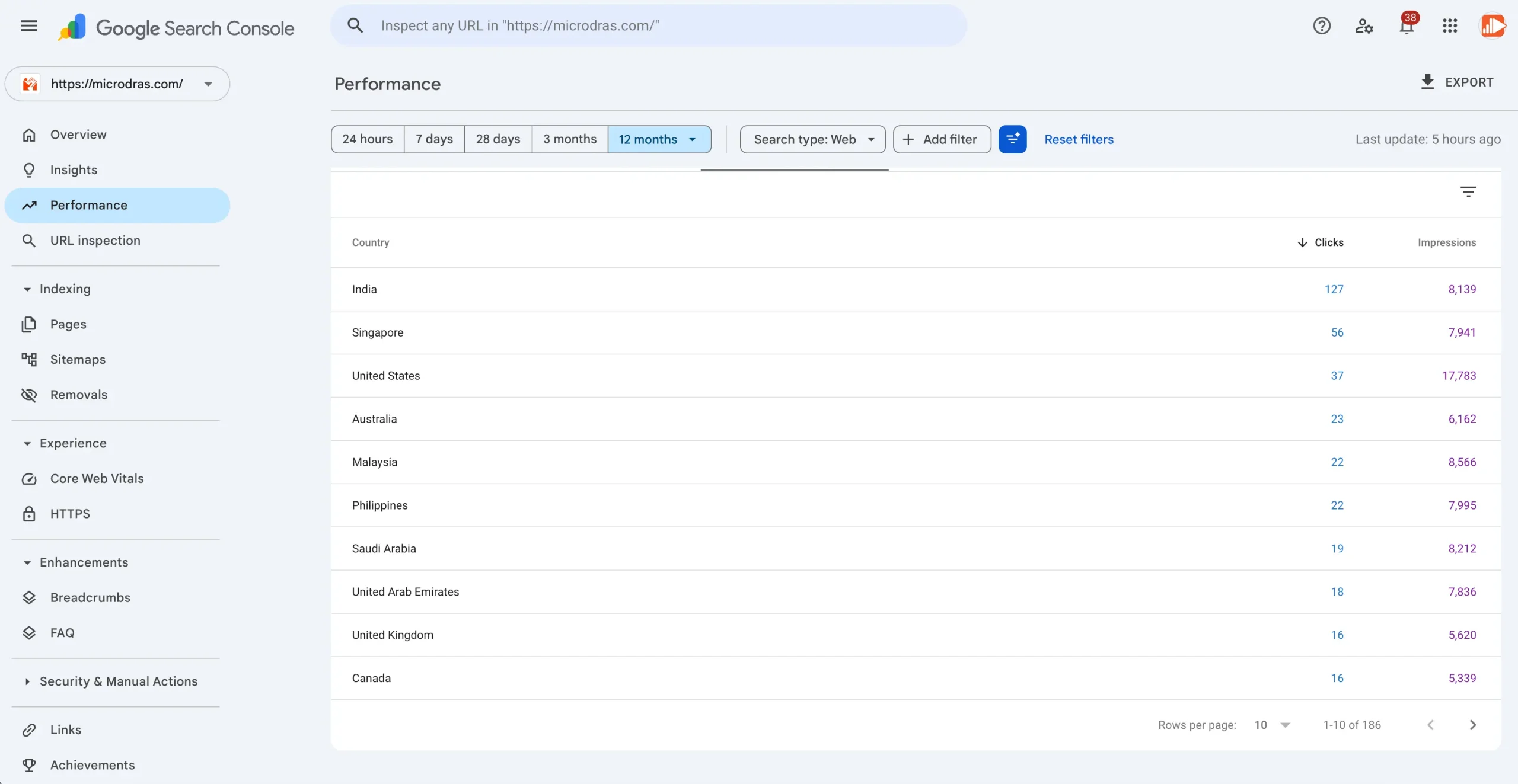Screen dimensions: 1518x784
Task: Select the 7 days range
Action: click(434, 139)
